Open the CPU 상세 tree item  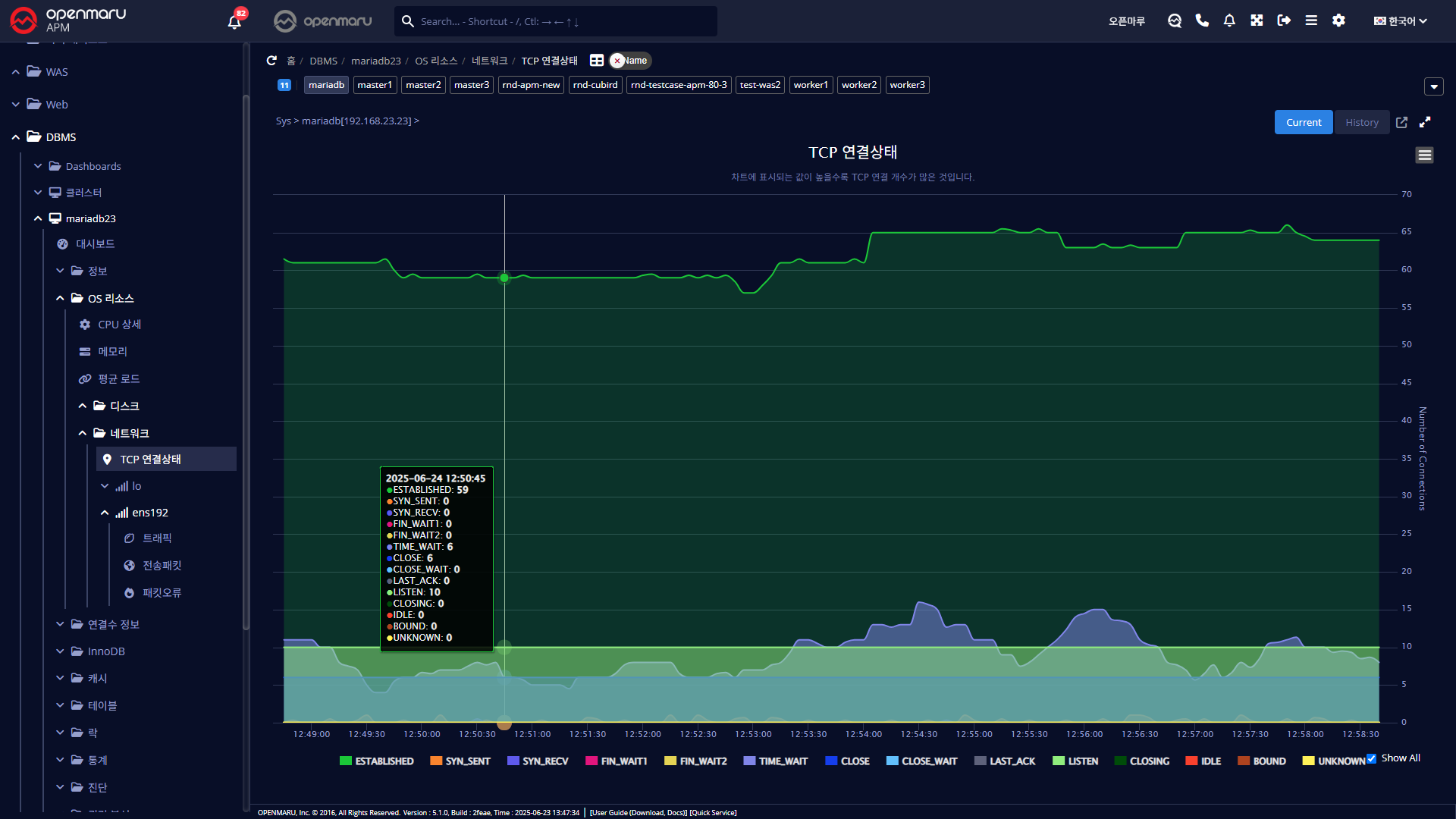coord(119,325)
